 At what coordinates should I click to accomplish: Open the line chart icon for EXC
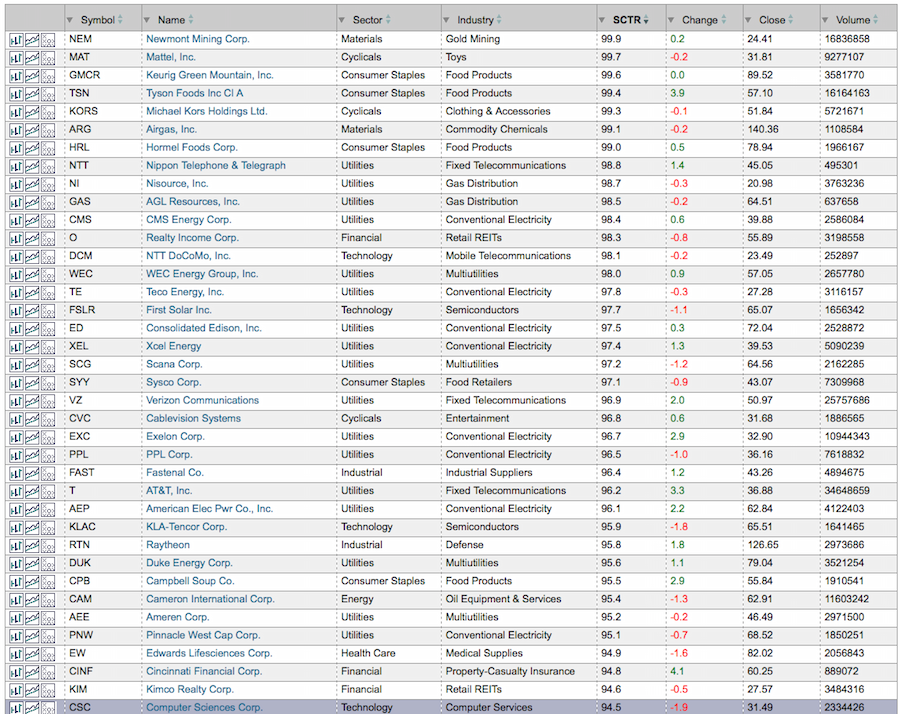tap(32, 437)
